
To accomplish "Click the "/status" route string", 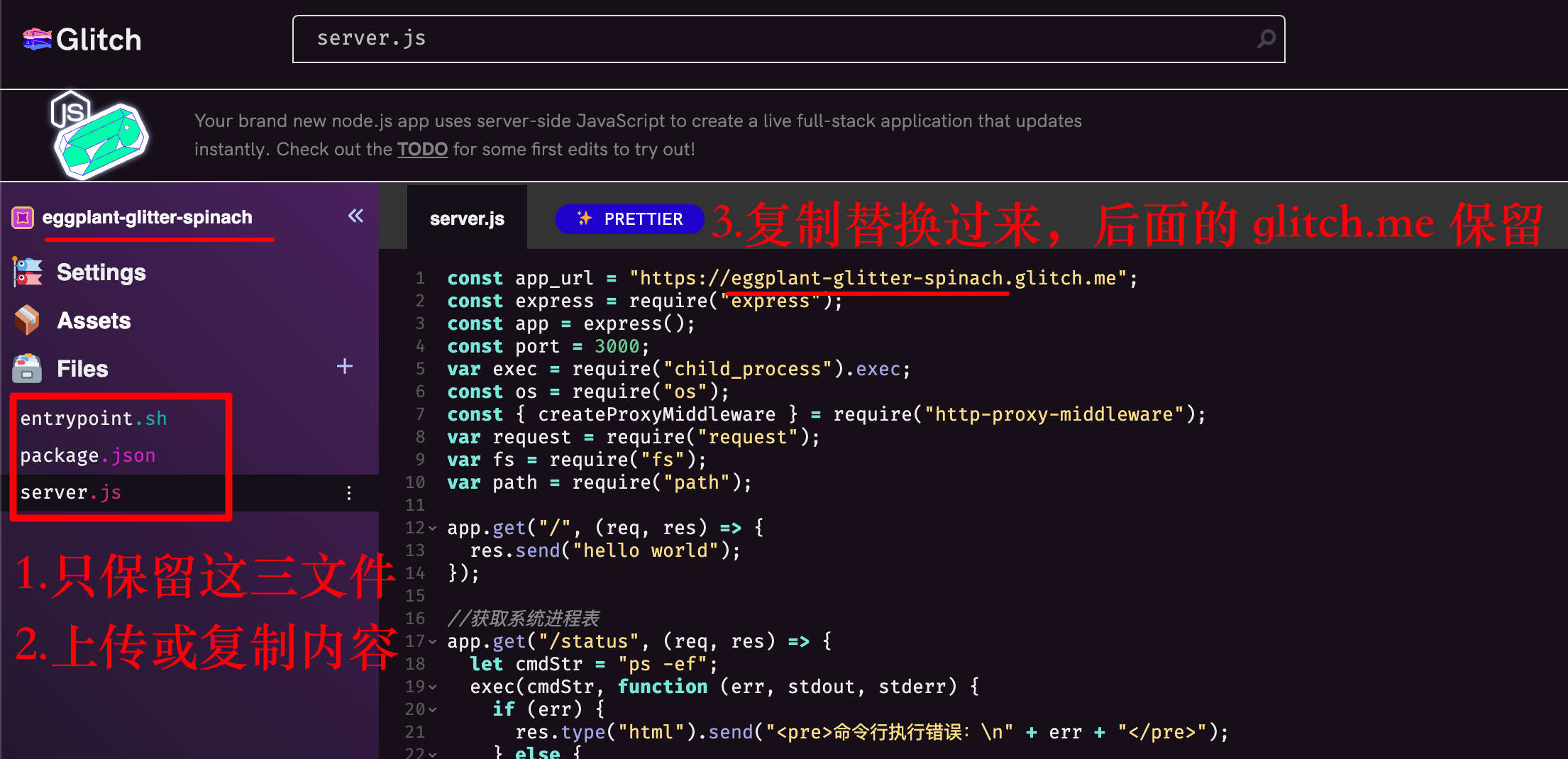I will pos(589,641).
